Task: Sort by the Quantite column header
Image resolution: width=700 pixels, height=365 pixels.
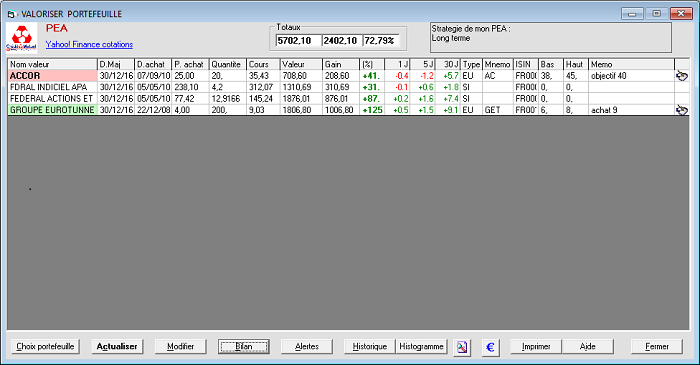Action: (x=228, y=64)
